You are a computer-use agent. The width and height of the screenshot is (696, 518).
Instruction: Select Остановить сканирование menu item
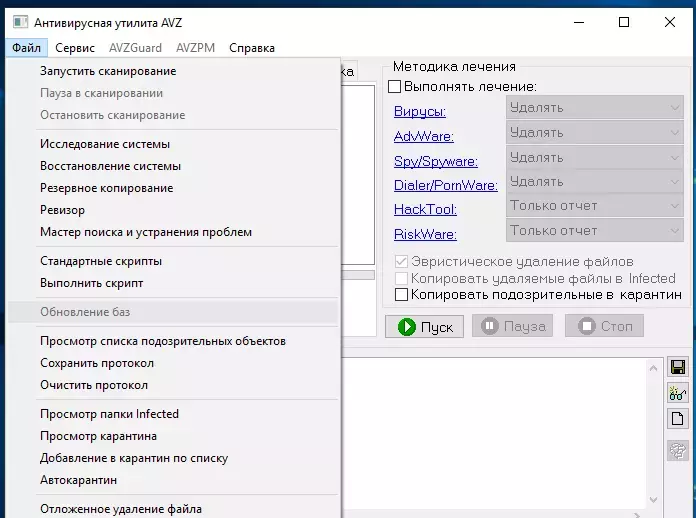[173, 115]
